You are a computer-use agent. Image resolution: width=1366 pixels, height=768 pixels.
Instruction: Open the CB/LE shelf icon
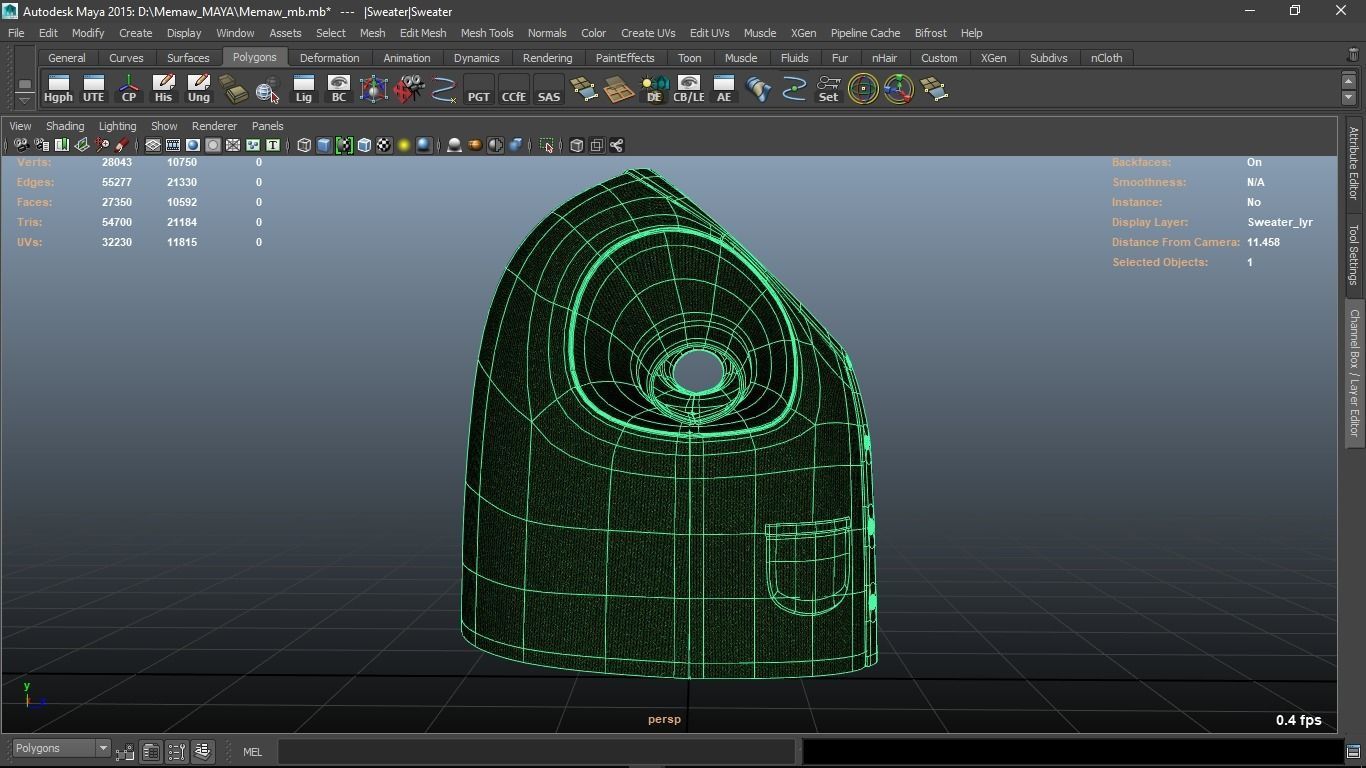(689, 89)
